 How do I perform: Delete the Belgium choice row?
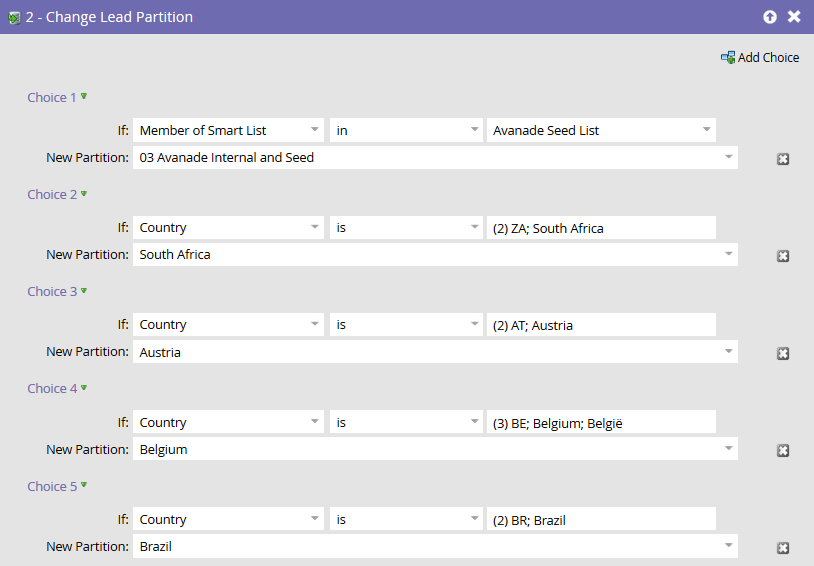pos(783,451)
